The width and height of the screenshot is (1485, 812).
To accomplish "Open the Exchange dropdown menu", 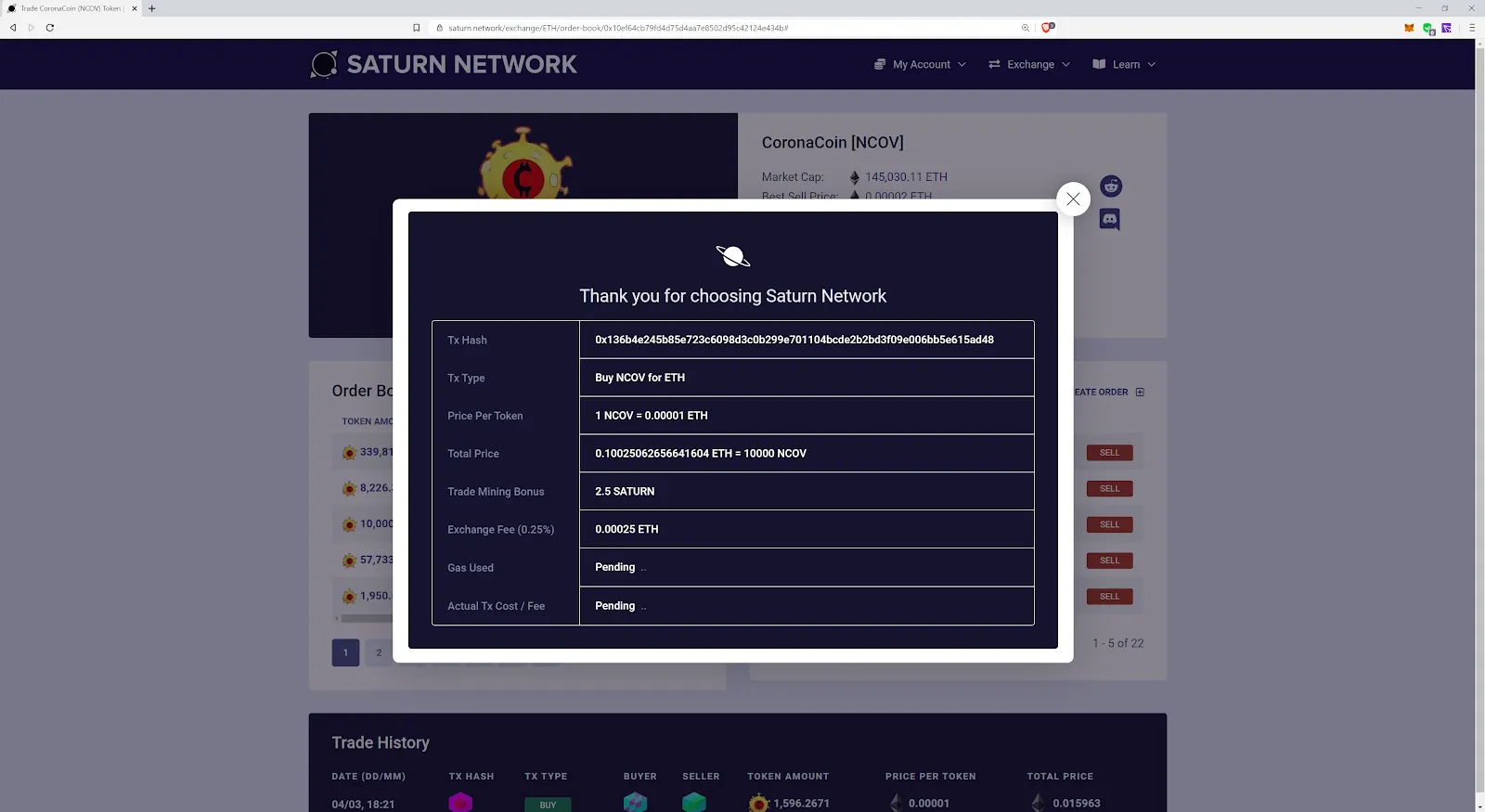I will tap(1029, 64).
